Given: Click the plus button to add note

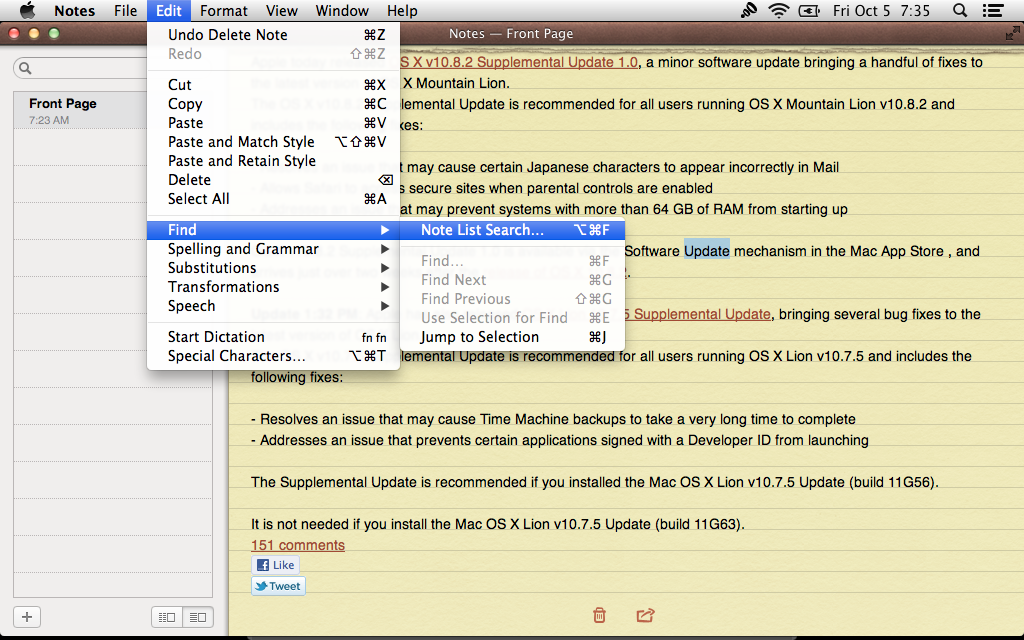Looking at the screenshot, I should [x=27, y=616].
